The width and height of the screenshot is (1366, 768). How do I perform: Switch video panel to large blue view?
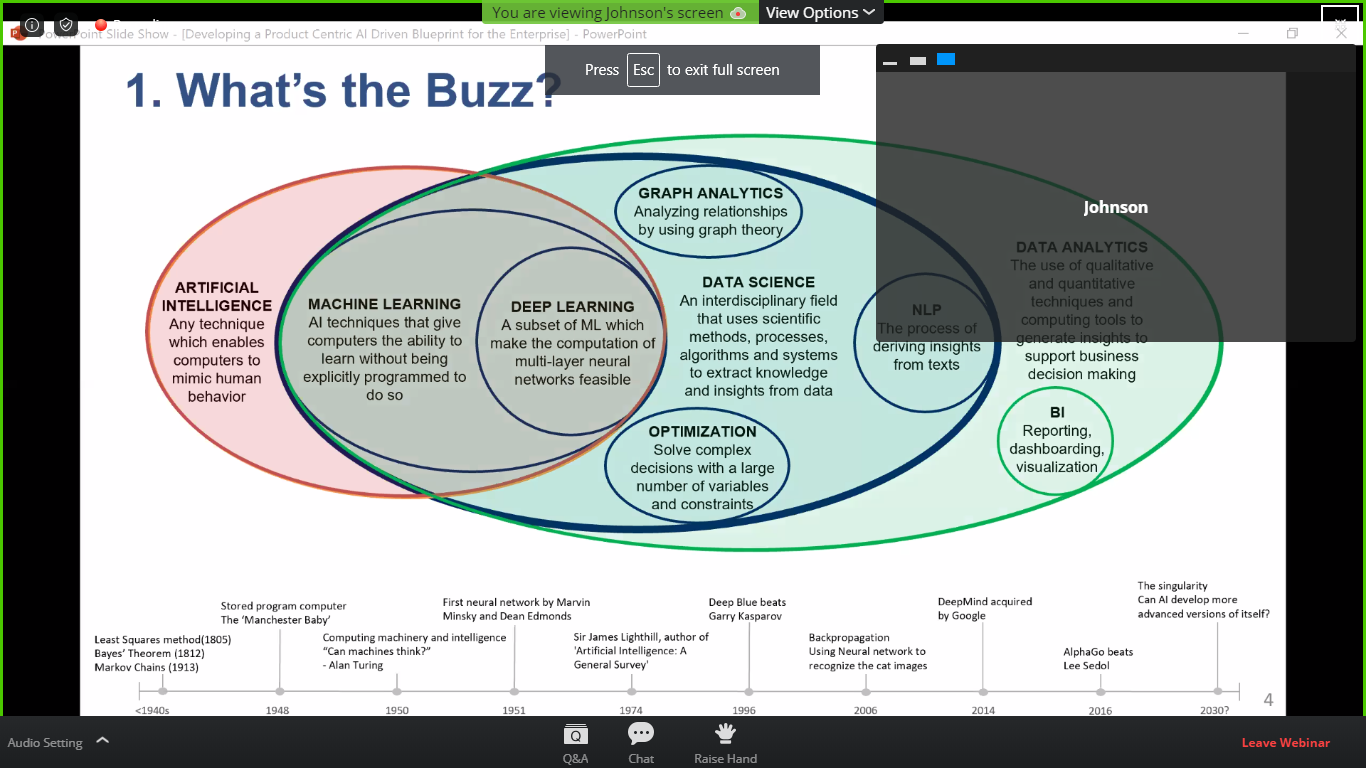946,60
